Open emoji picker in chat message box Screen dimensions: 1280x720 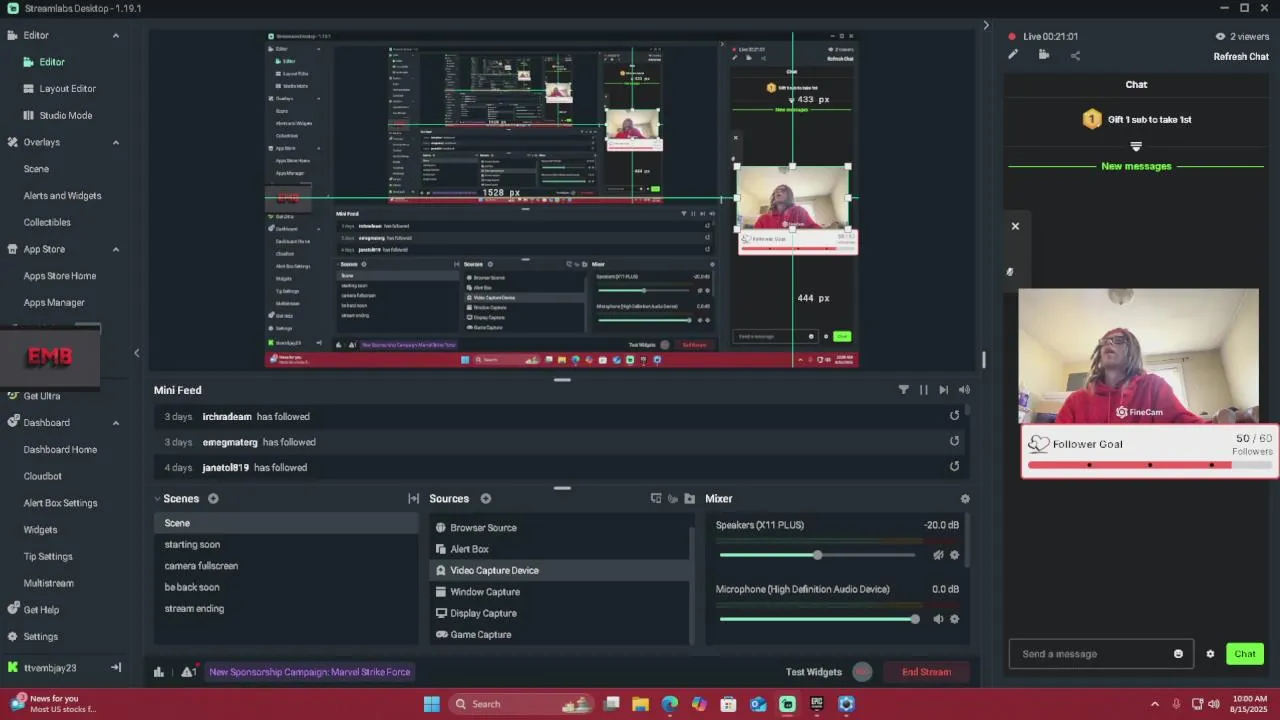1178,654
